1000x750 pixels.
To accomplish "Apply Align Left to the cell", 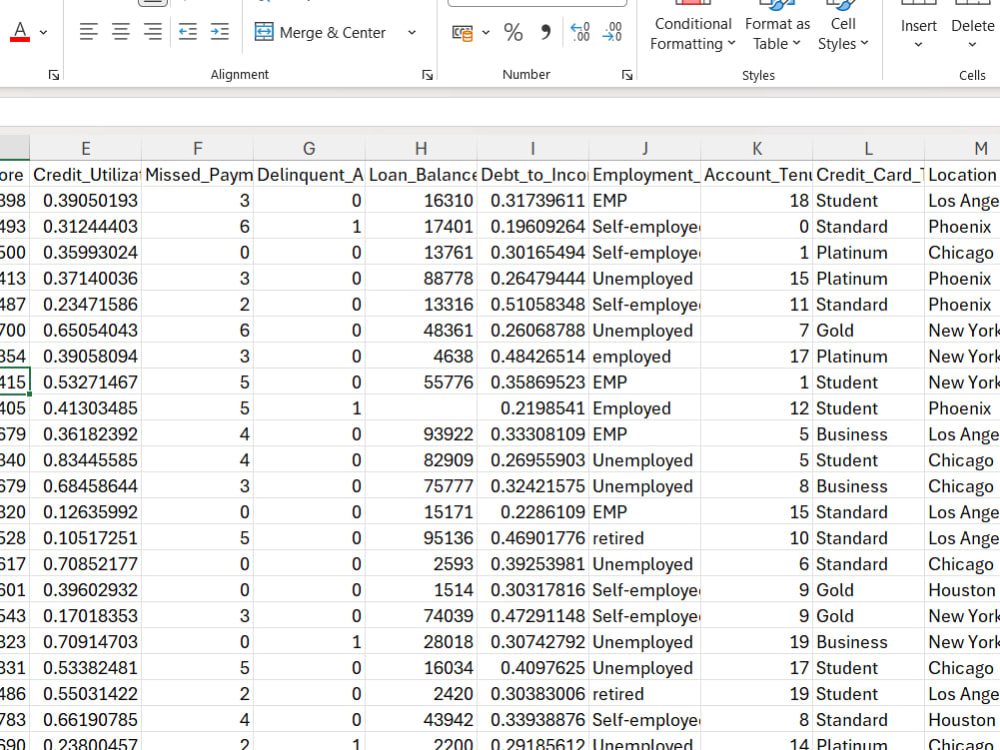I will (89, 31).
